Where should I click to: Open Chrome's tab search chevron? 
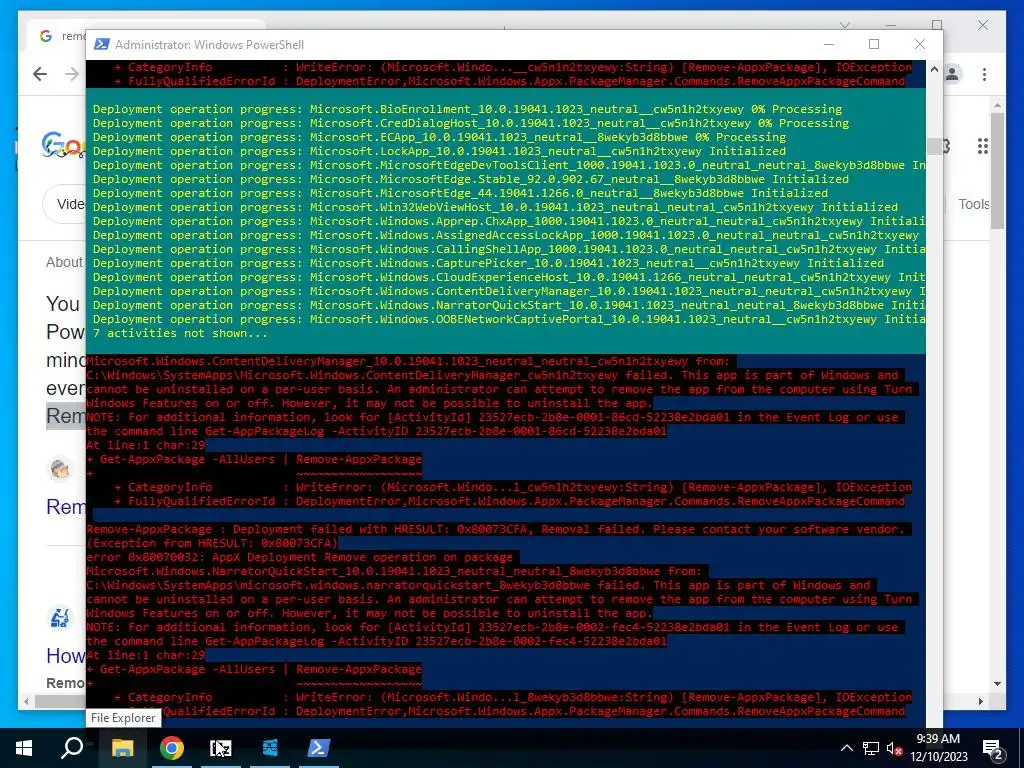click(x=844, y=25)
